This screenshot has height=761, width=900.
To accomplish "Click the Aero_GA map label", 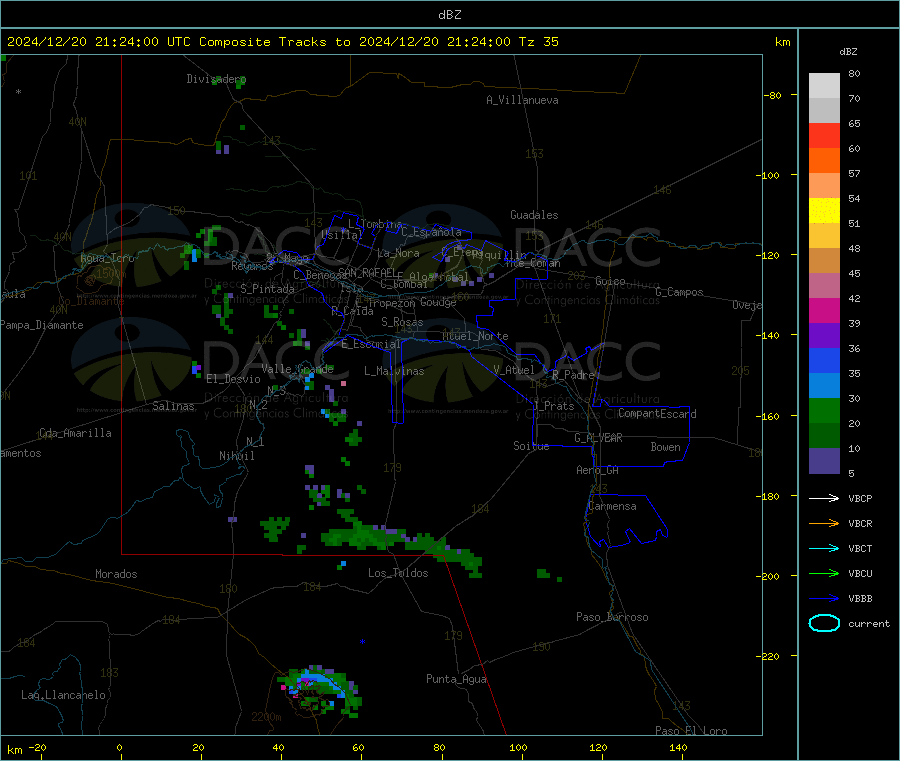I will 597,470.
